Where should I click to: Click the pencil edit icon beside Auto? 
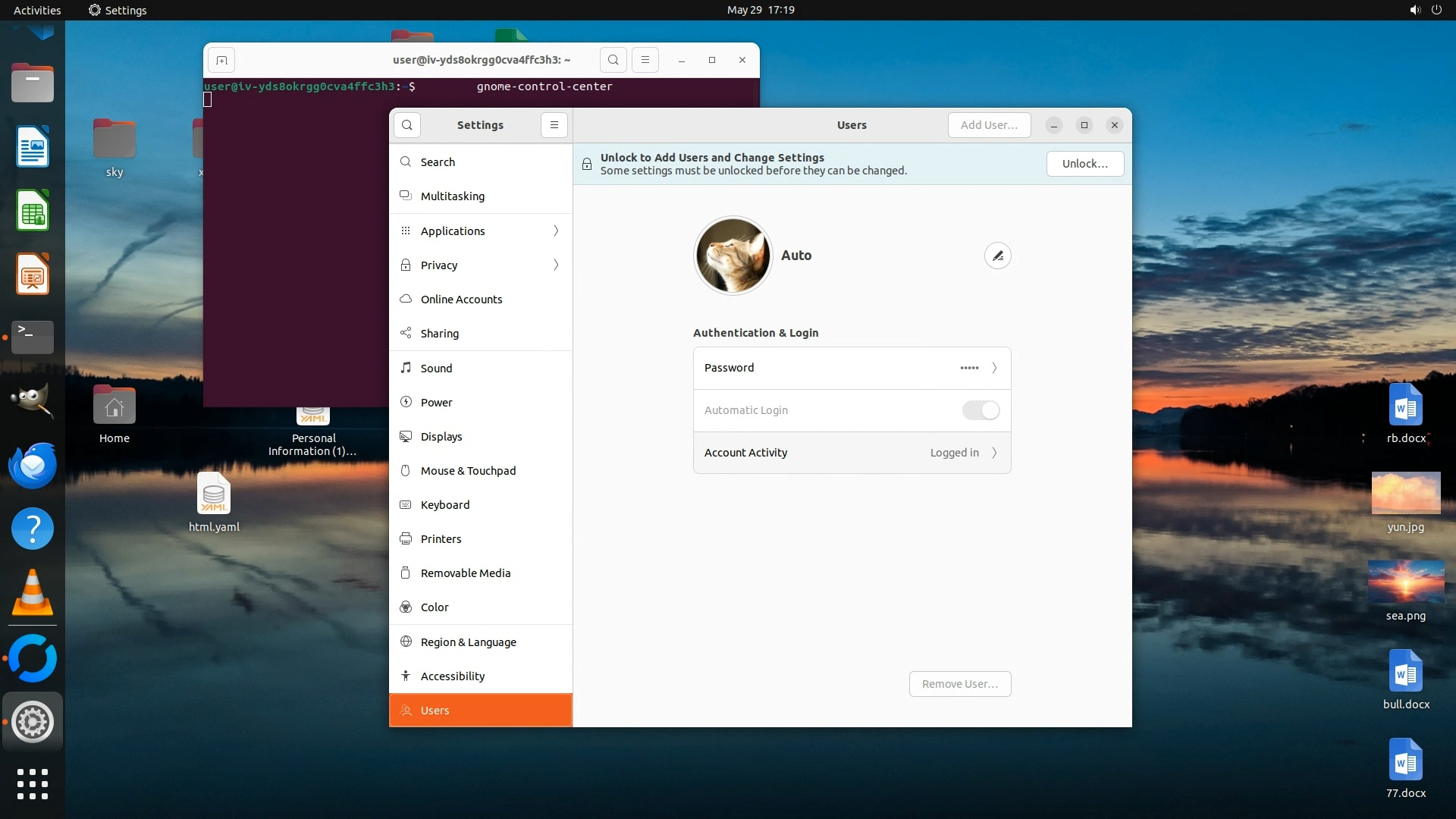click(997, 256)
